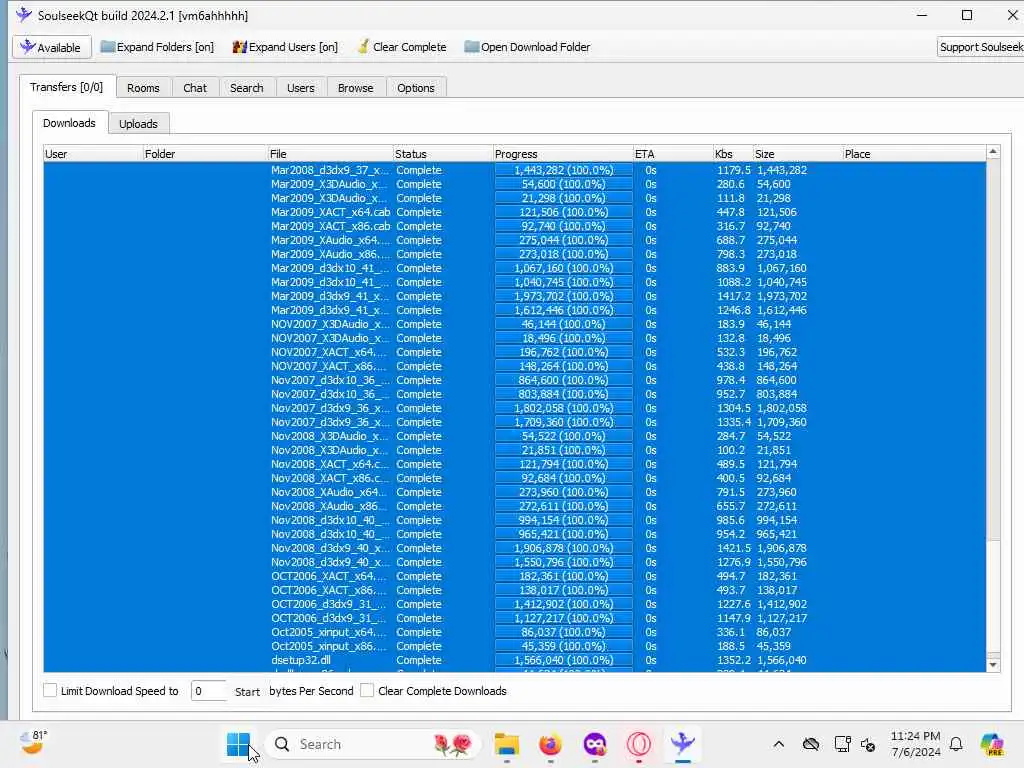
Task: Select Mar2009_XACT_x64.cab file row
Action: pyautogui.click(x=515, y=212)
